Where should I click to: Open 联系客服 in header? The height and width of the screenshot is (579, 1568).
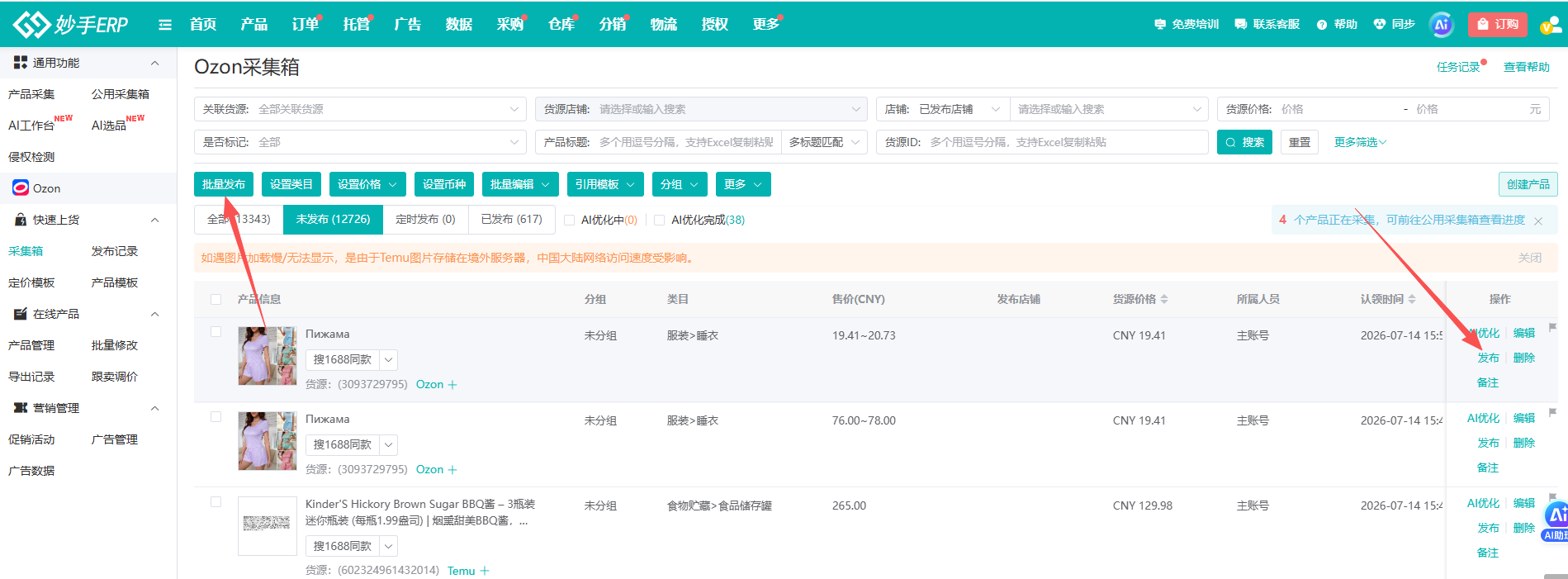1267,24
